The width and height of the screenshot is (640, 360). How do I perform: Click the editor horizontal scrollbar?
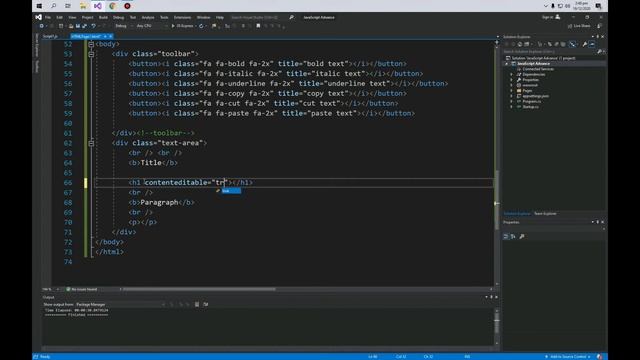pyautogui.click(x=199, y=289)
